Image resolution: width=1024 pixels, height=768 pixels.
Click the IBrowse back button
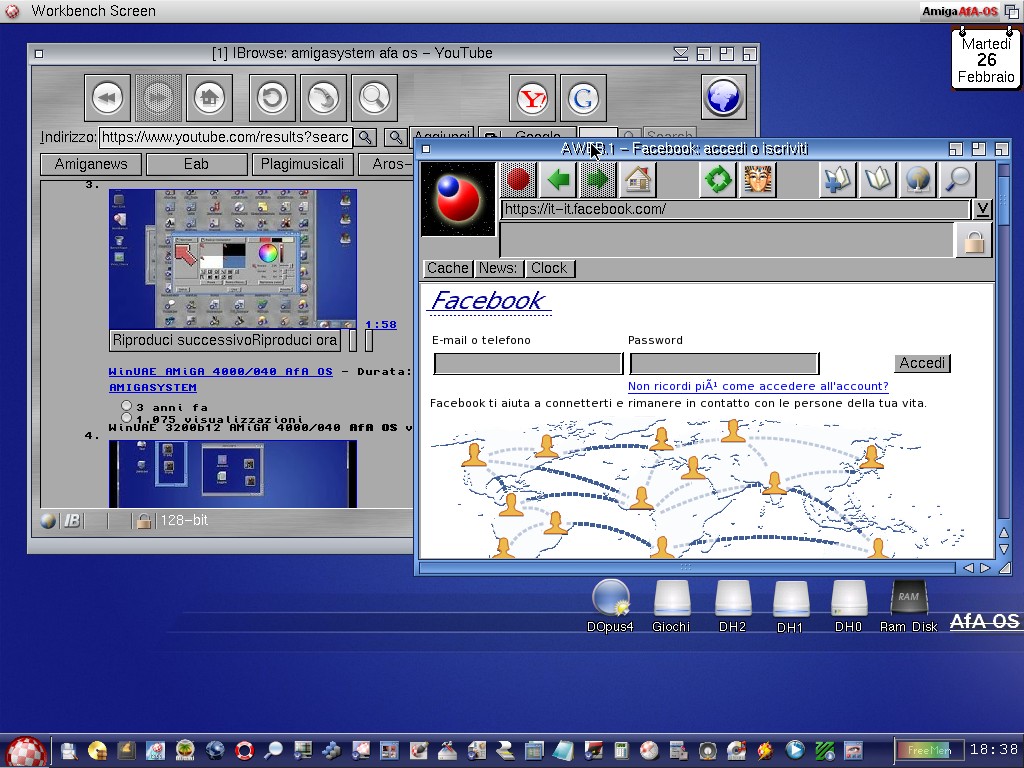[x=107, y=98]
